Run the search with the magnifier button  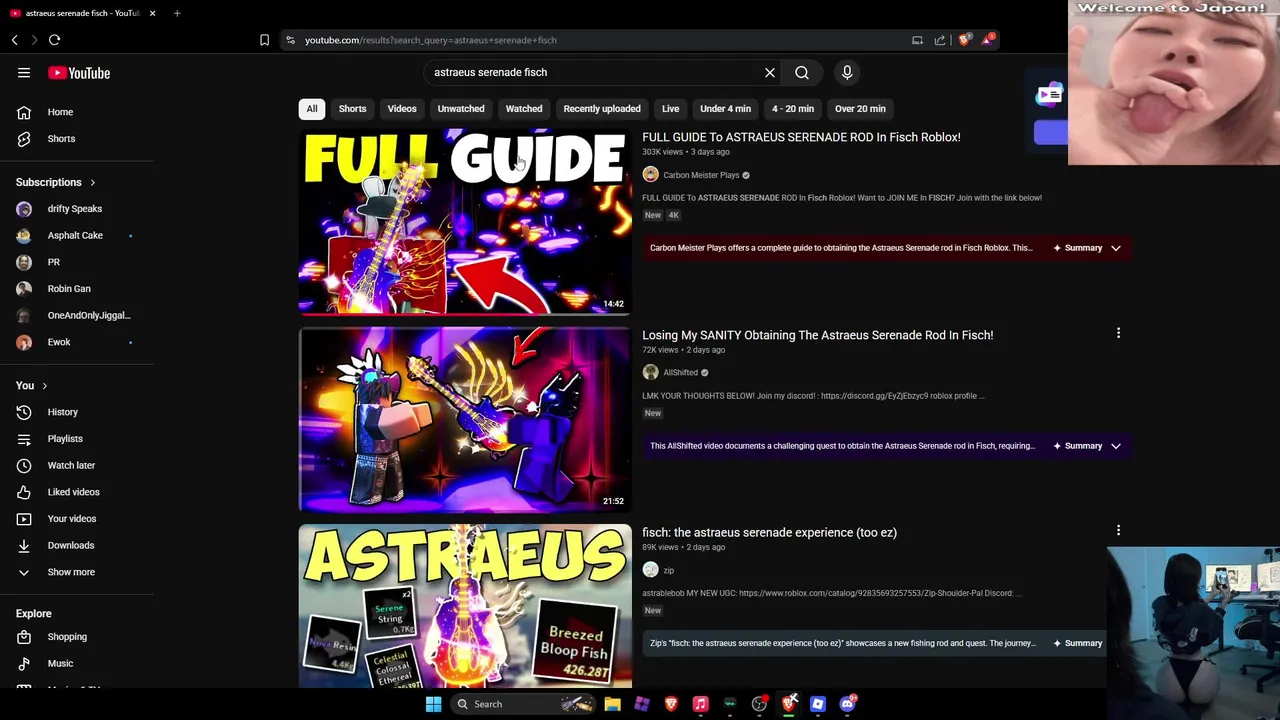pos(802,72)
